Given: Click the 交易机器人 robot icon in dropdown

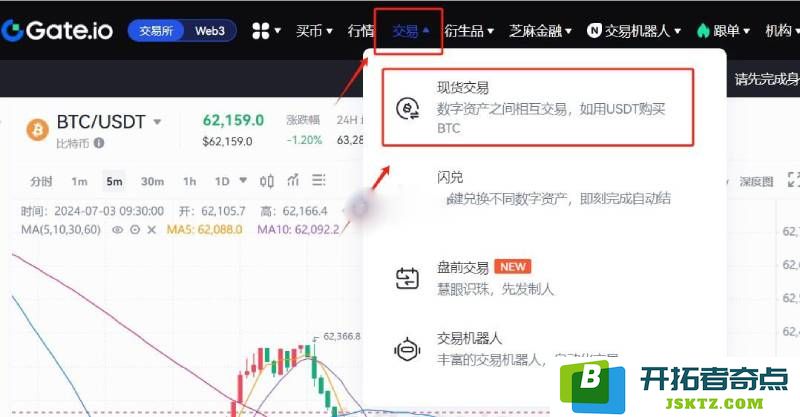Looking at the screenshot, I should [407, 350].
